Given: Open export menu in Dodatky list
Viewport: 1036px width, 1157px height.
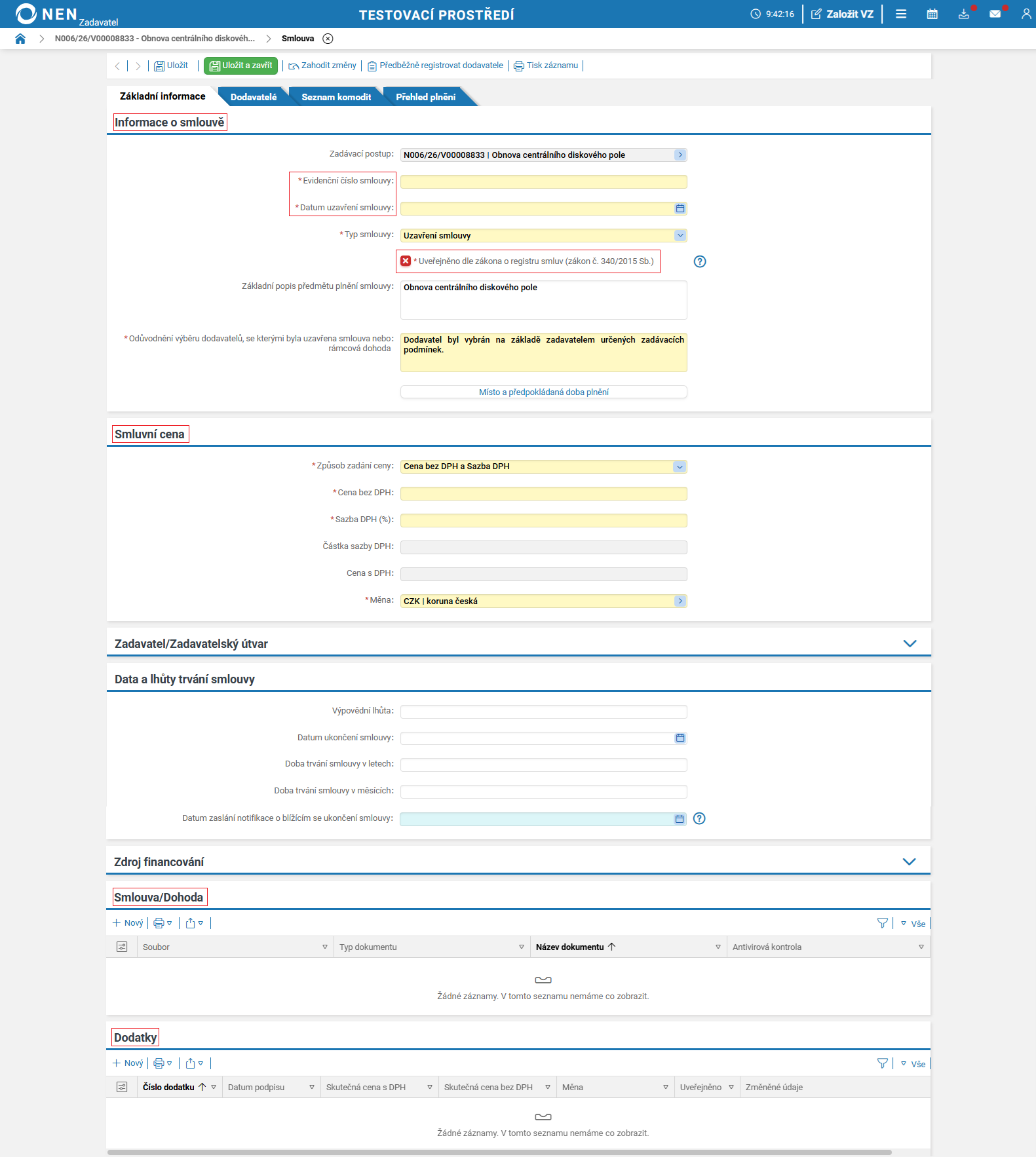Looking at the screenshot, I should click(195, 1063).
